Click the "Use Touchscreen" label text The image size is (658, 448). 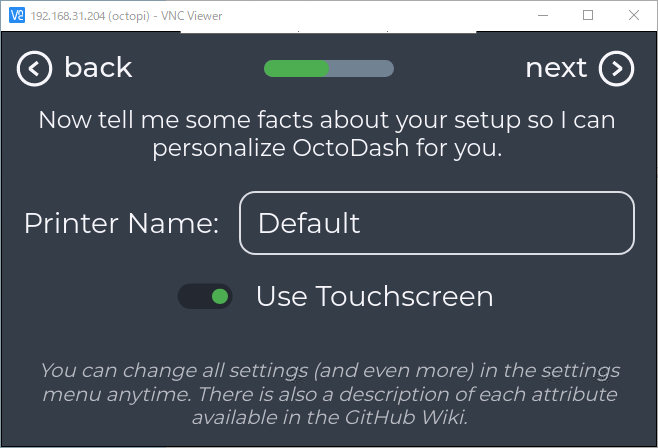click(x=375, y=296)
